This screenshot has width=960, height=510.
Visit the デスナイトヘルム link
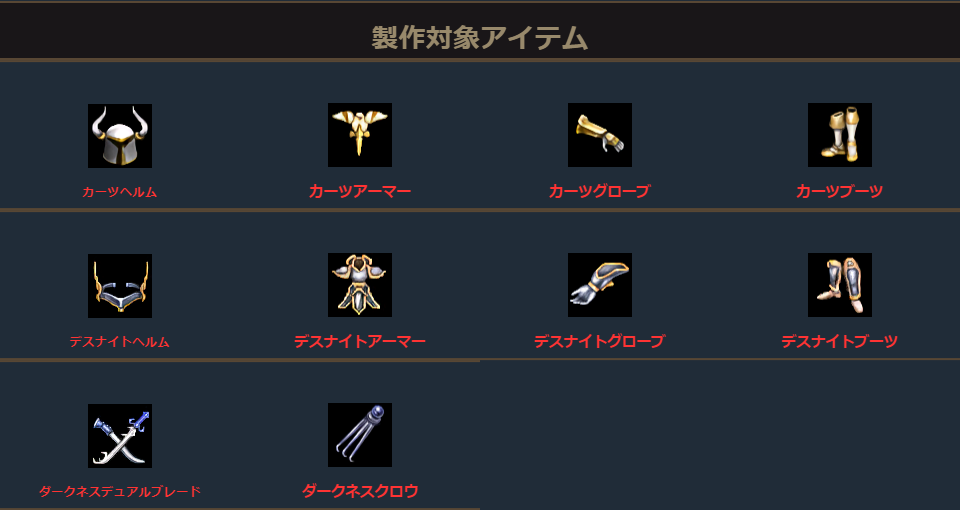click(120, 342)
